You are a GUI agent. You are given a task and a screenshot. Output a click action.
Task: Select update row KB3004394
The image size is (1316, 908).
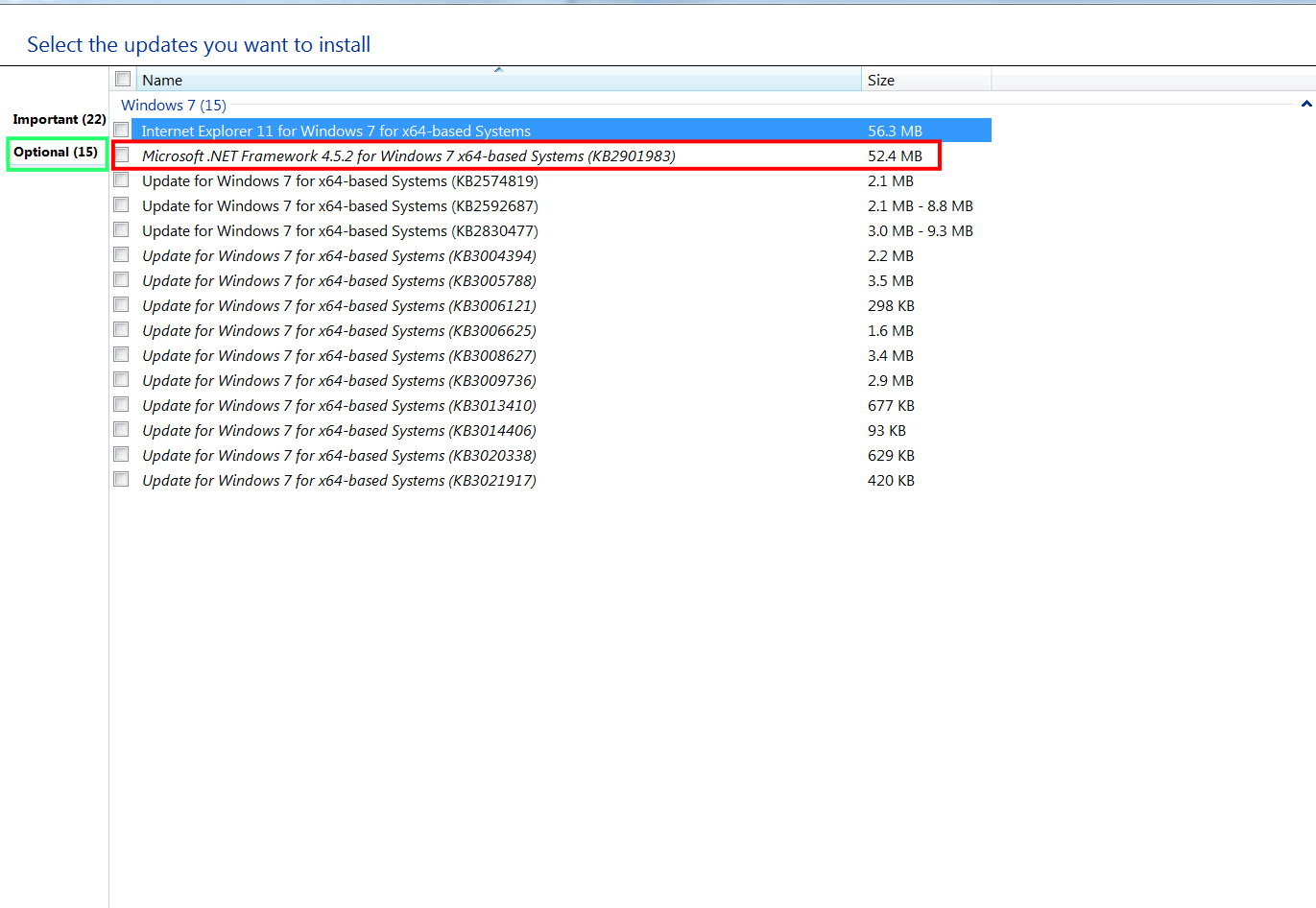point(552,255)
